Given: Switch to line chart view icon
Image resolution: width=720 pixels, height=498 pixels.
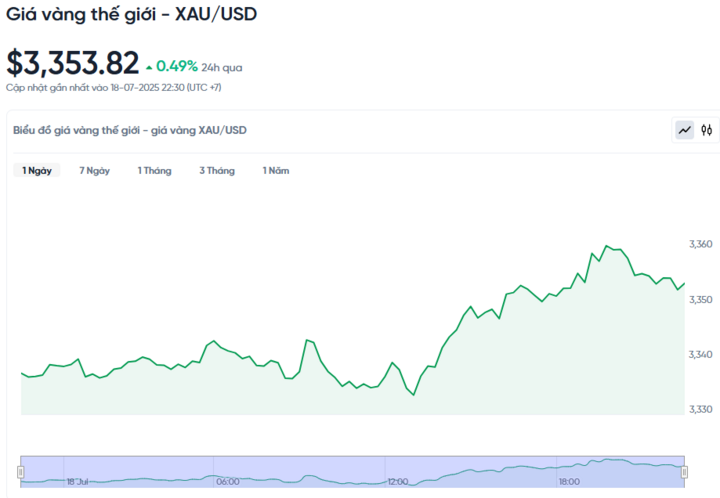Looking at the screenshot, I should (x=685, y=130).
